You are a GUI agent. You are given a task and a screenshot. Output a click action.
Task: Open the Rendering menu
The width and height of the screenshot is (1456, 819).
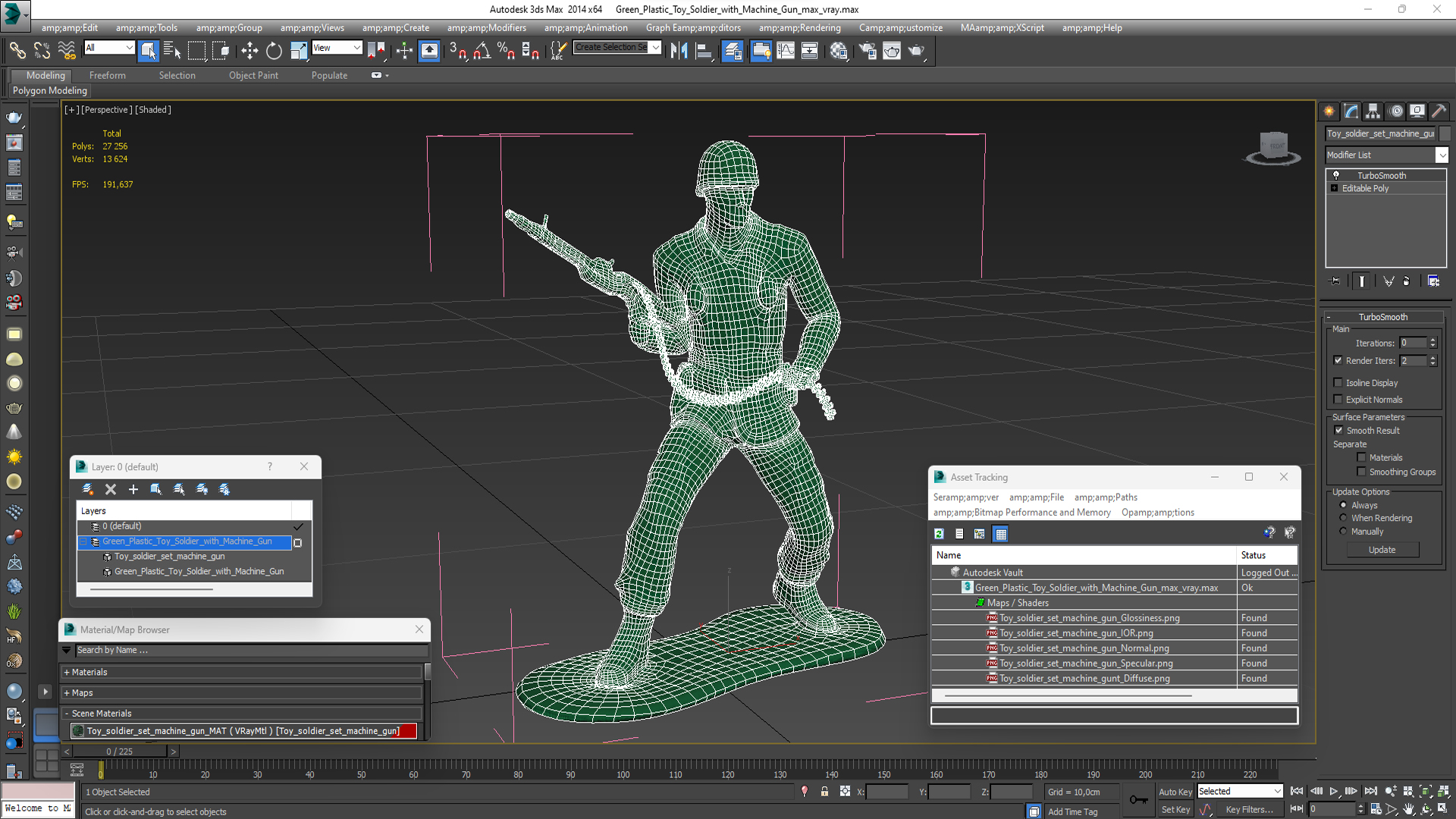pyautogui.click(x=799, y=28)
